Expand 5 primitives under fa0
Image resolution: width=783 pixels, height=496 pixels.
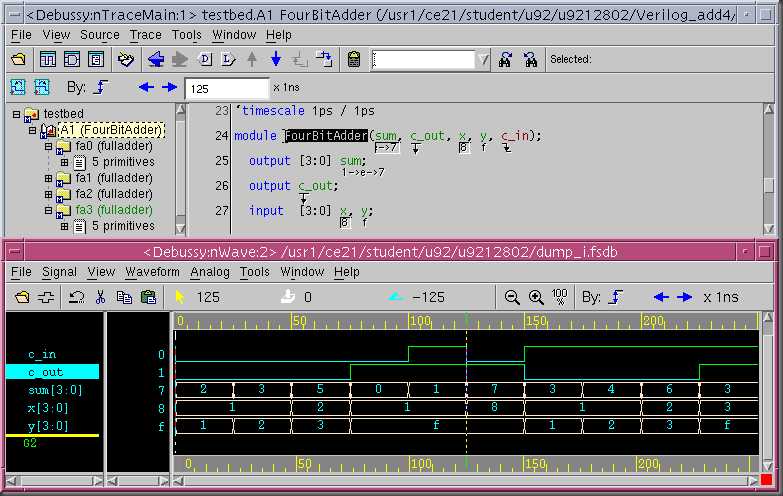[64, 162]
